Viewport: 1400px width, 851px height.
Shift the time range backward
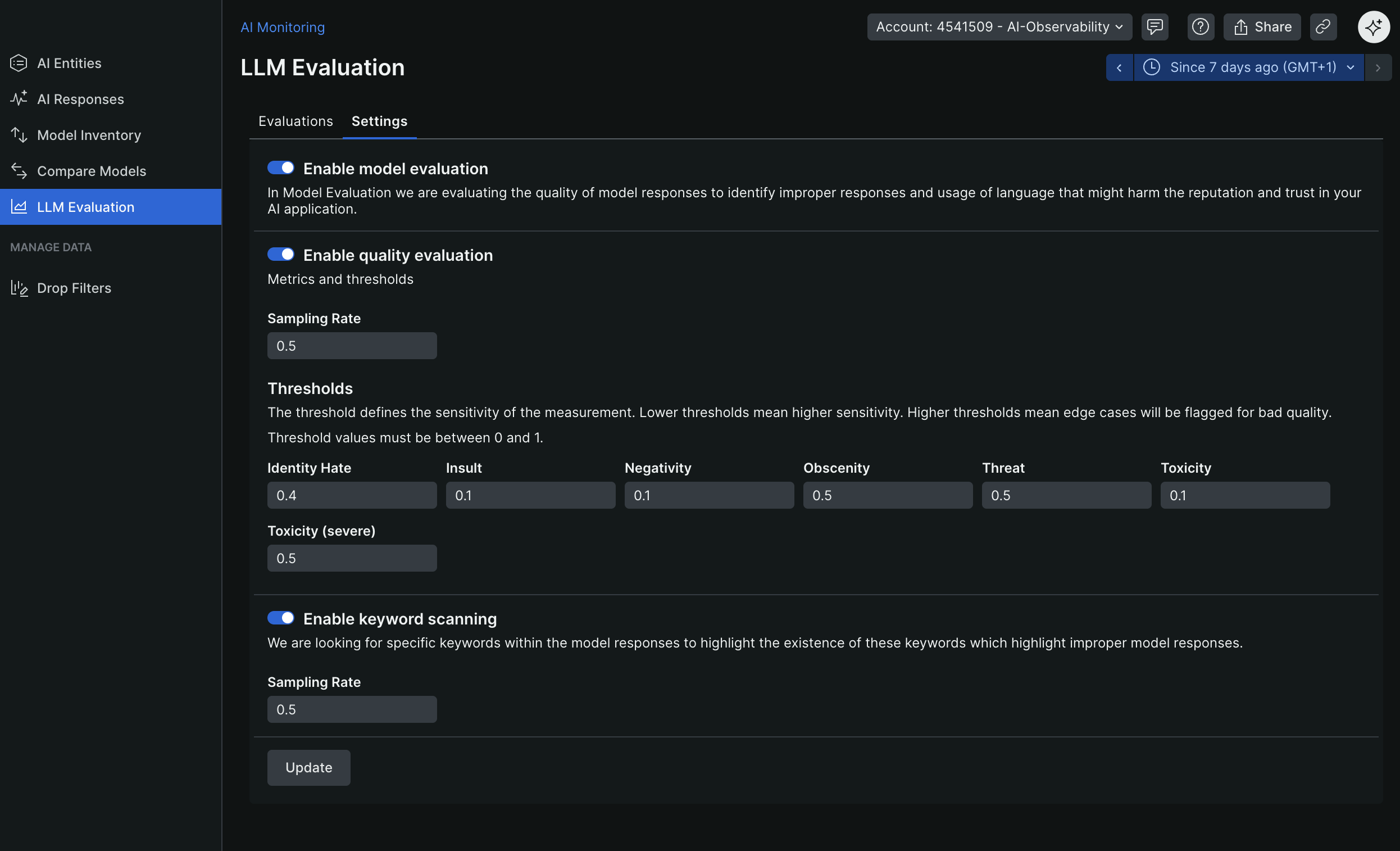[1119, 67]
